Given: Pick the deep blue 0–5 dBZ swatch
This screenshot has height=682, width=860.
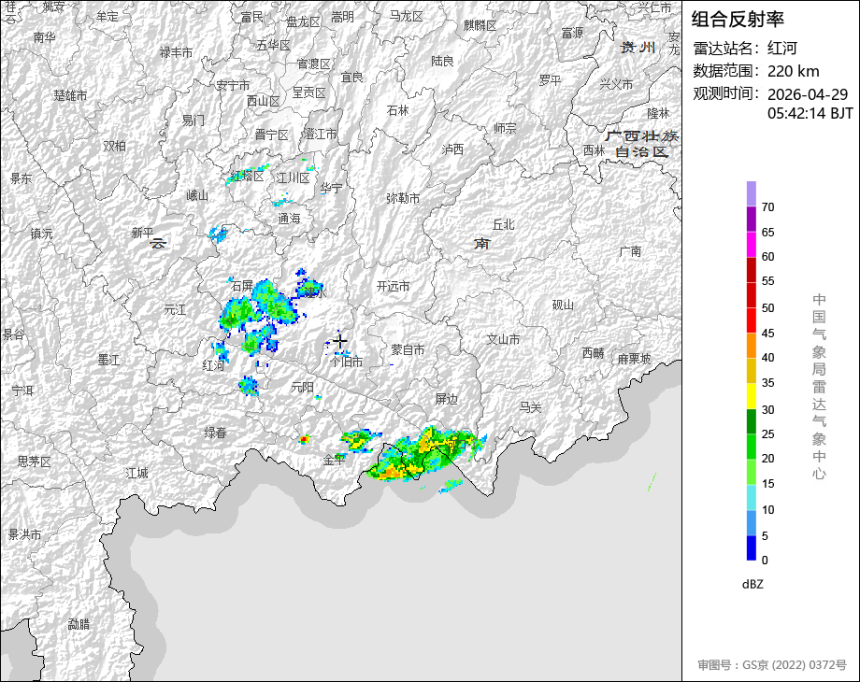Looking at the screenshot, I should coord(751,548).
